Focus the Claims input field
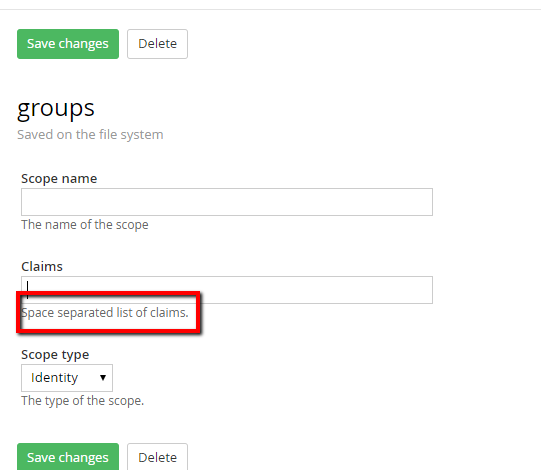 tap(227, 290)
